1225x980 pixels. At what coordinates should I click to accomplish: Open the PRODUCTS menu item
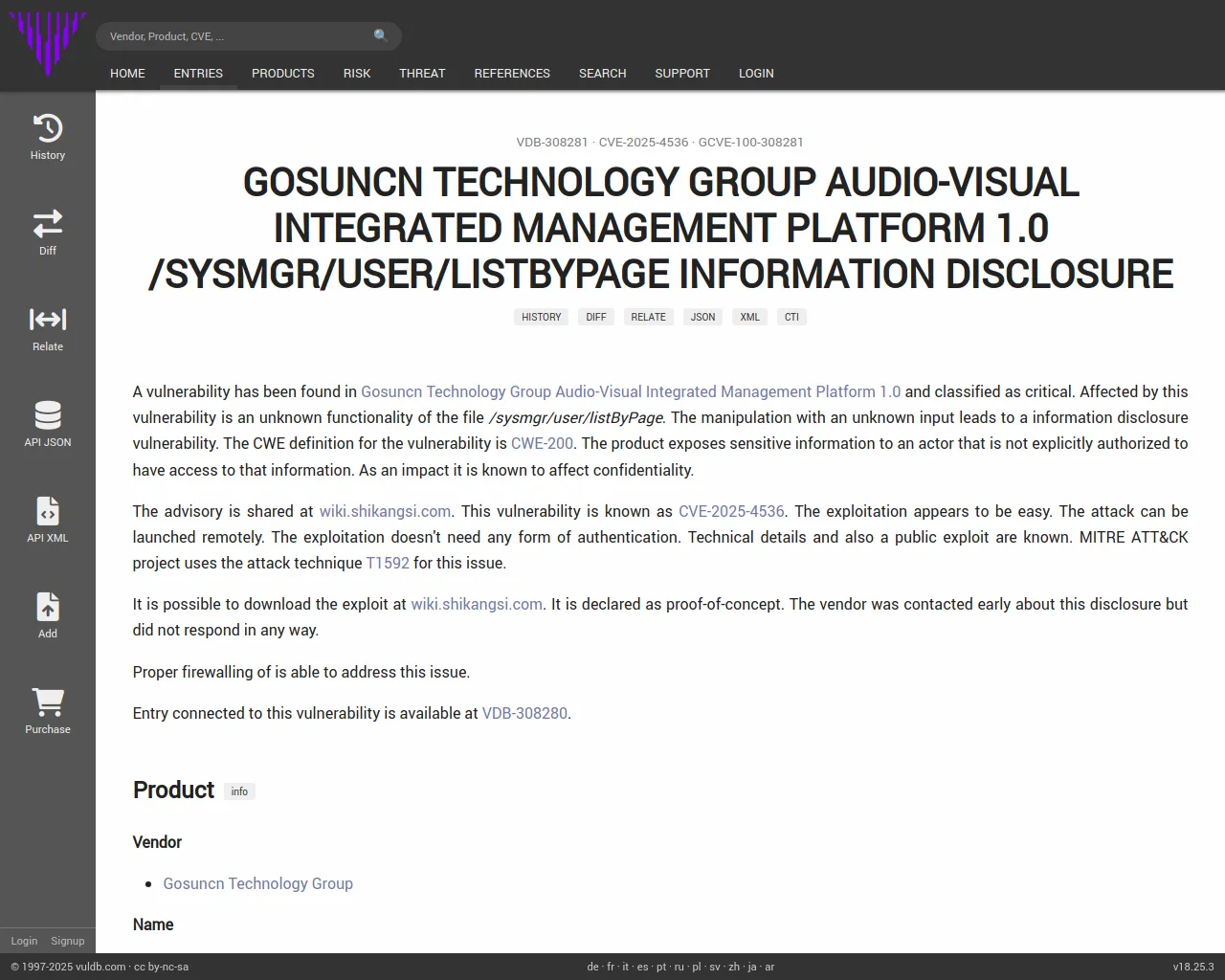(282, 74)
